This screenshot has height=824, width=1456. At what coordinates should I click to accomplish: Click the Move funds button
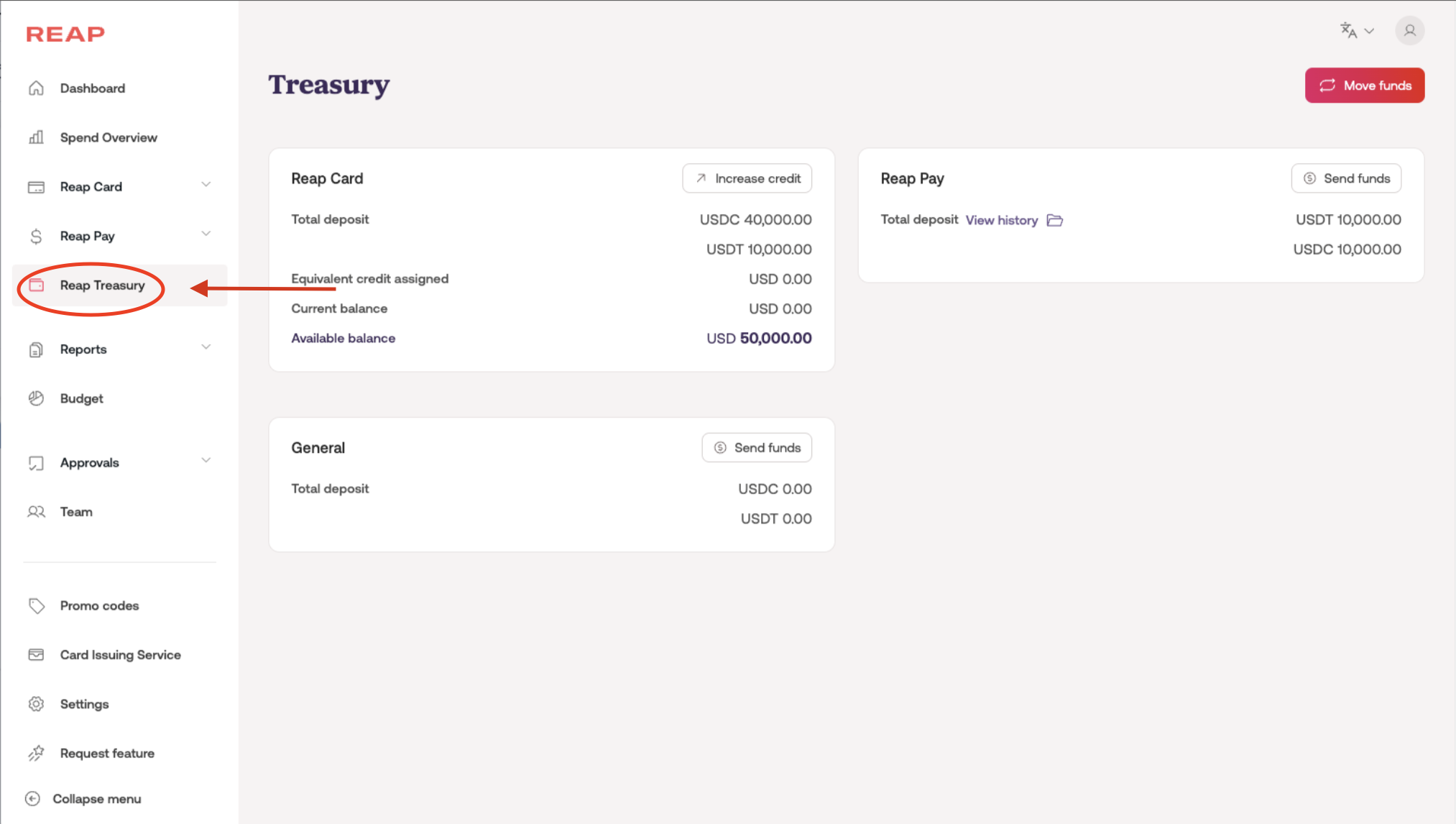(1364, 86)
